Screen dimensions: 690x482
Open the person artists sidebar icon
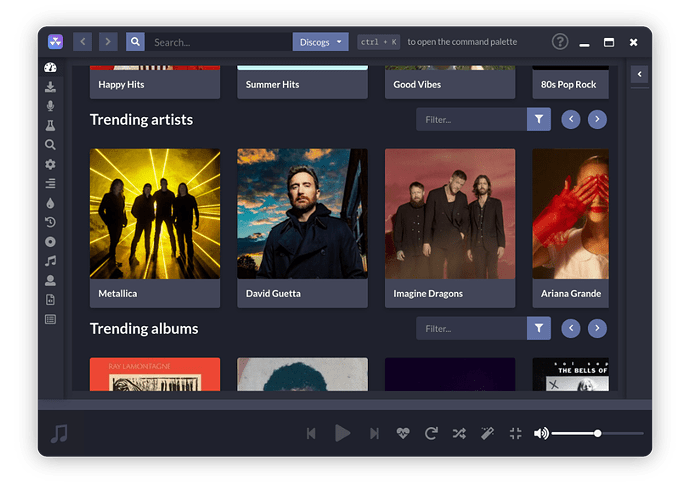pos(50,280)
